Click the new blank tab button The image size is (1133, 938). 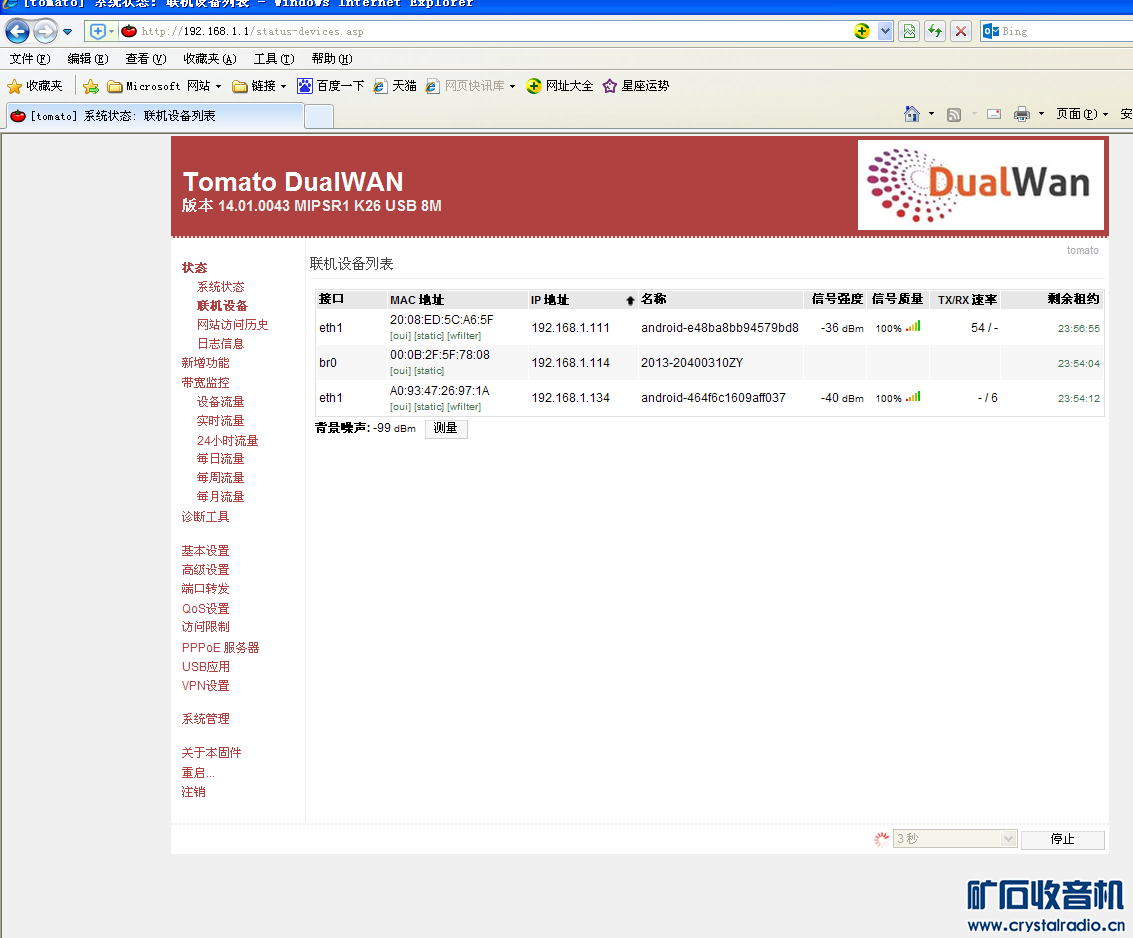(x=319, y=116)
